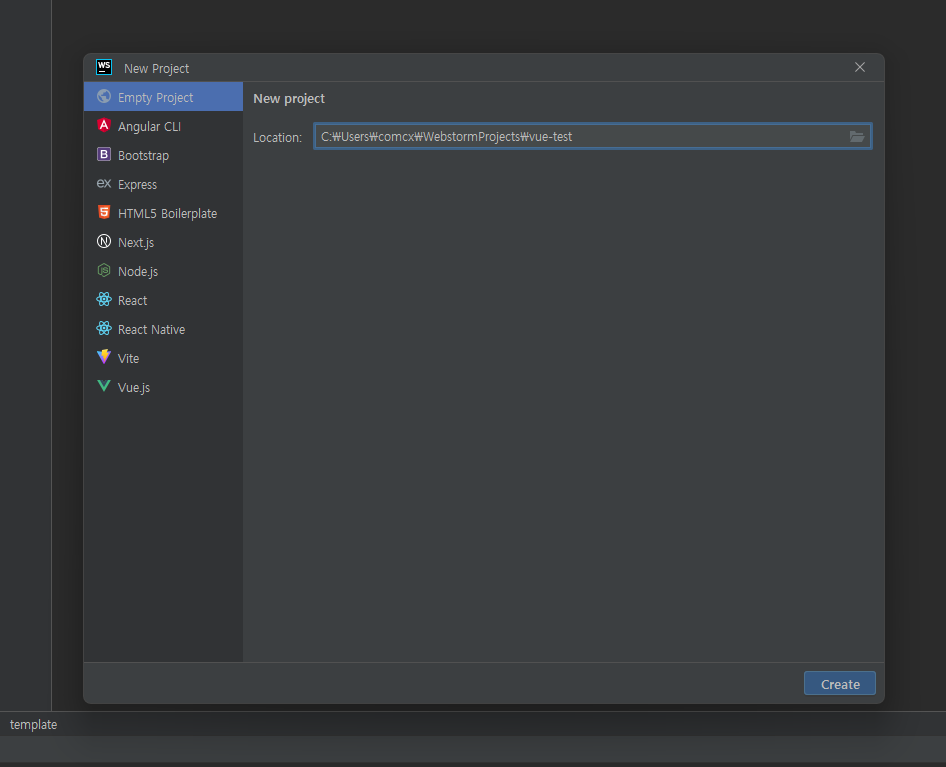Click the New project heading
The width and height of the screenshot is (946, 767).
click(x=289, y=98)
